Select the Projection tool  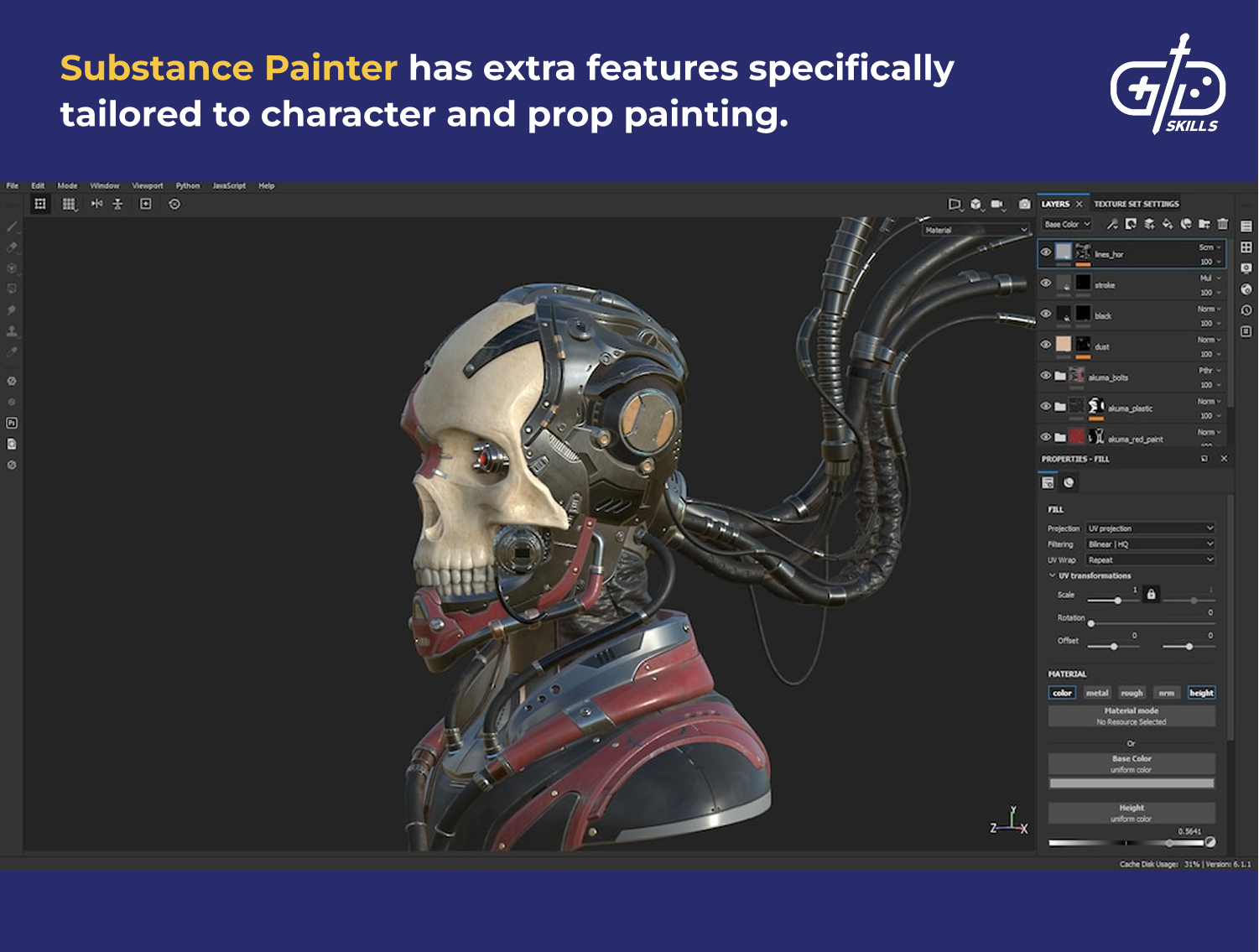tap(12, 268)
